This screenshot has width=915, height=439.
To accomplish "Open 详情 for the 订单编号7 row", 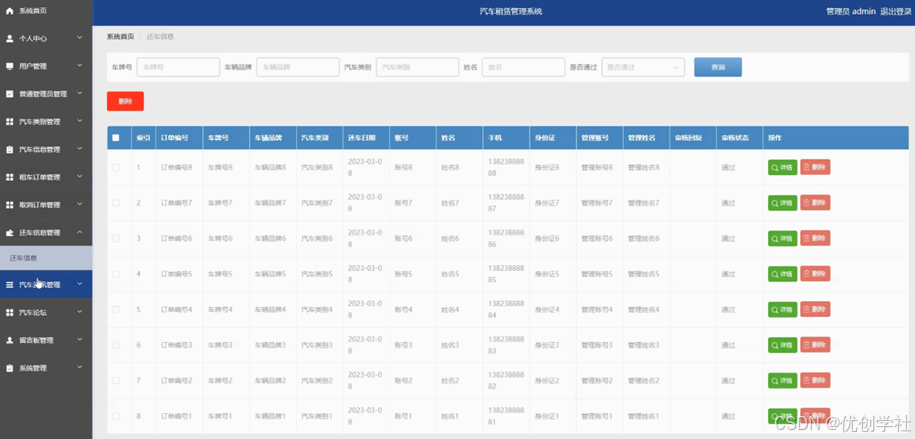I will tap(783, 203).
